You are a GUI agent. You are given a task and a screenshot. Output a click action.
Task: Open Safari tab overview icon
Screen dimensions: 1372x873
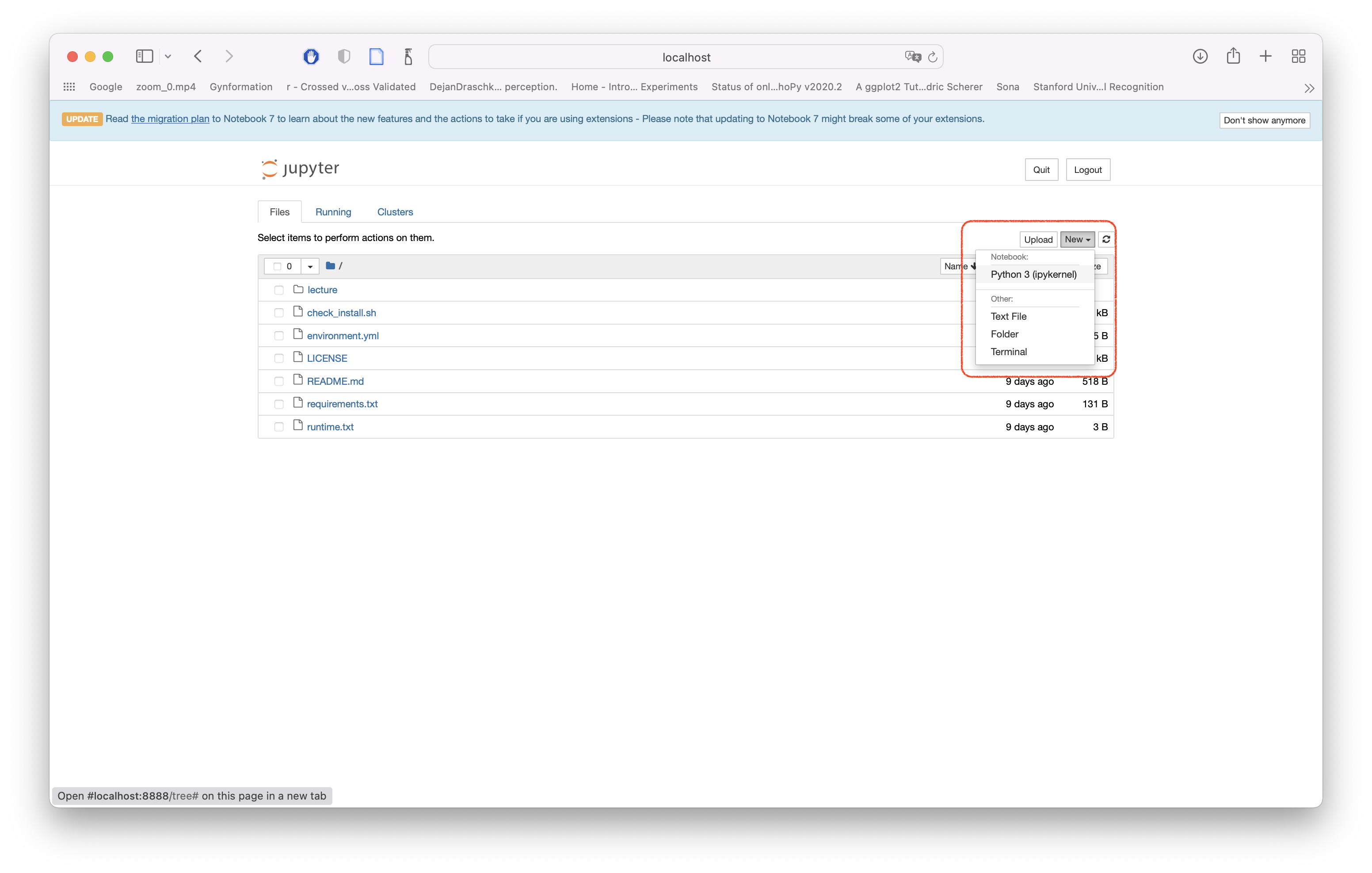1298,57
